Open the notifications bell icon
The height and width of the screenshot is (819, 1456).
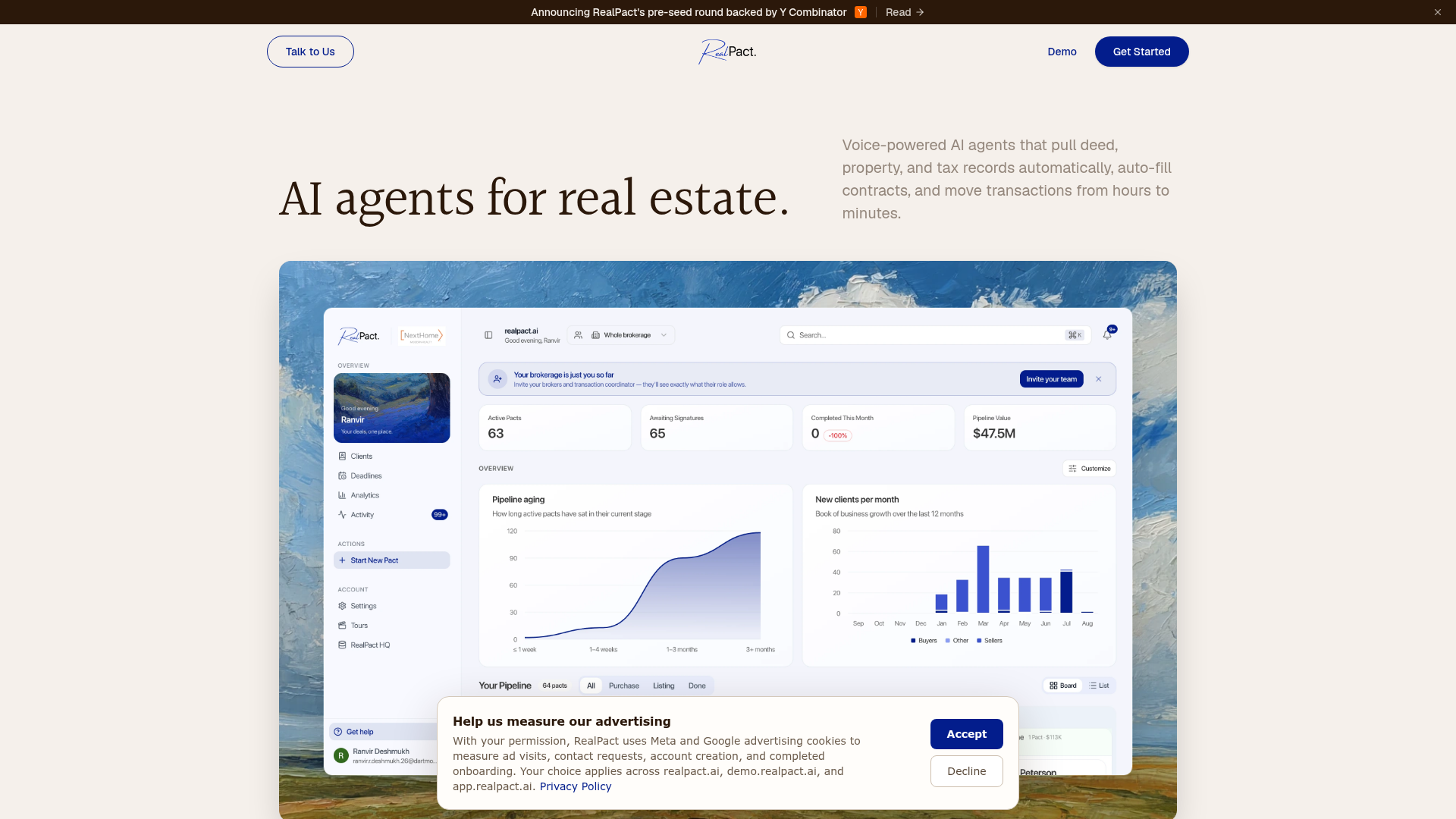point(1107,334)
